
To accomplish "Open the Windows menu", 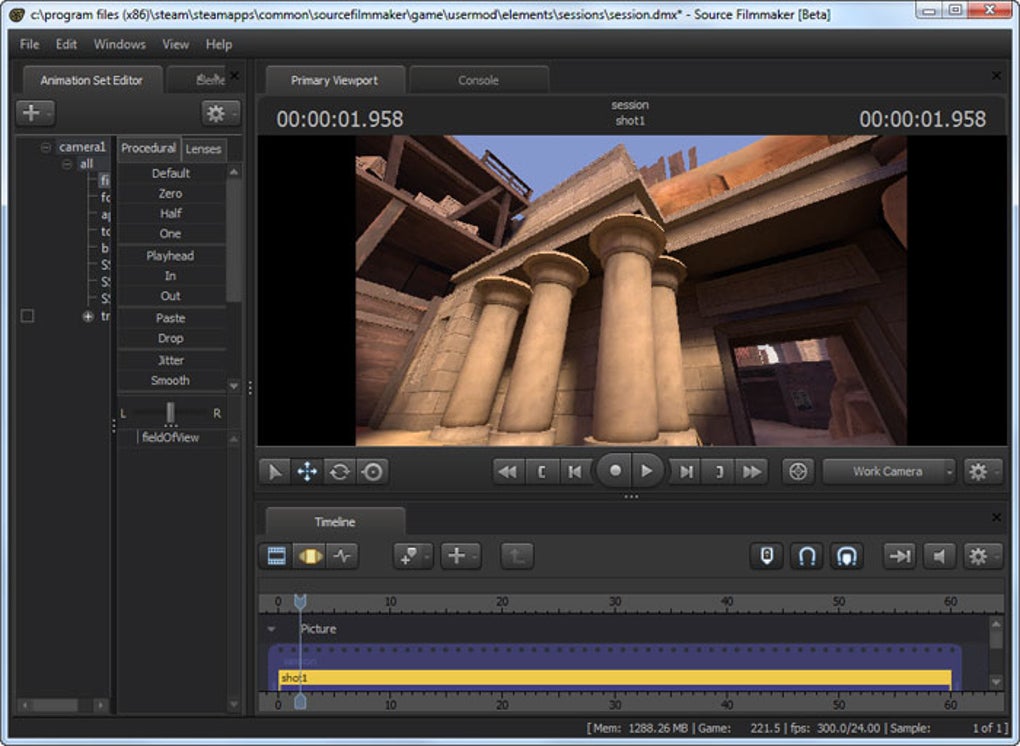I will click(119, 44).
